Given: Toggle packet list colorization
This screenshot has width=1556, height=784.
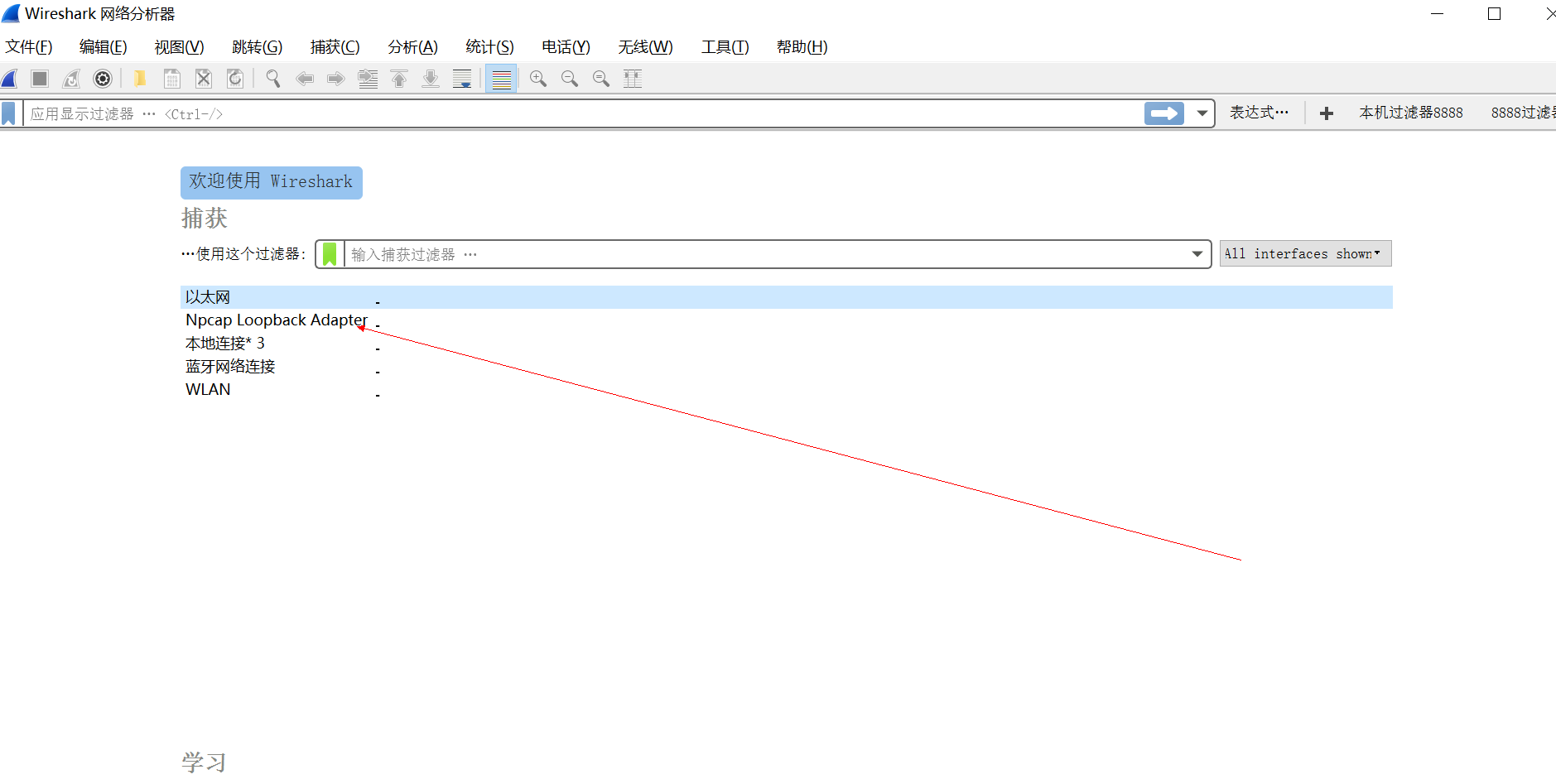Looking at the screenshot, I should [501, 79].
